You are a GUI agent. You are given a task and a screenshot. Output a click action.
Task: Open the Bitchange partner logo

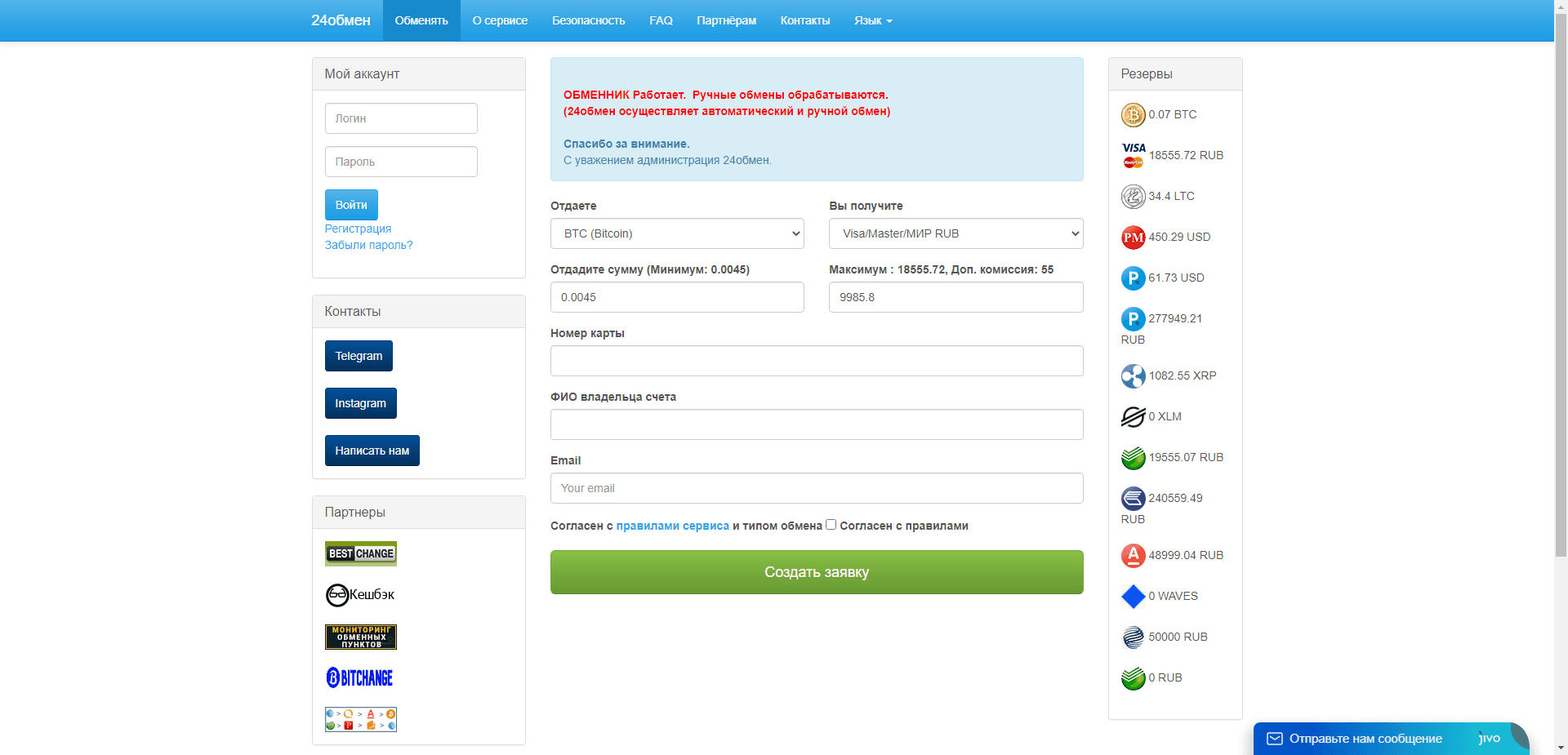click(359, 677)
